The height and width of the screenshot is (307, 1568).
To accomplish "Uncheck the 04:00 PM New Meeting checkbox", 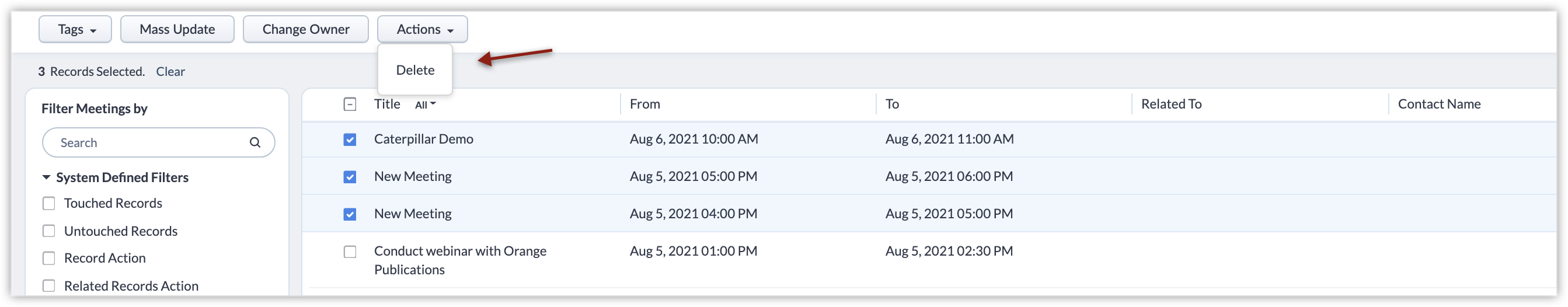I will click(350, 214).
